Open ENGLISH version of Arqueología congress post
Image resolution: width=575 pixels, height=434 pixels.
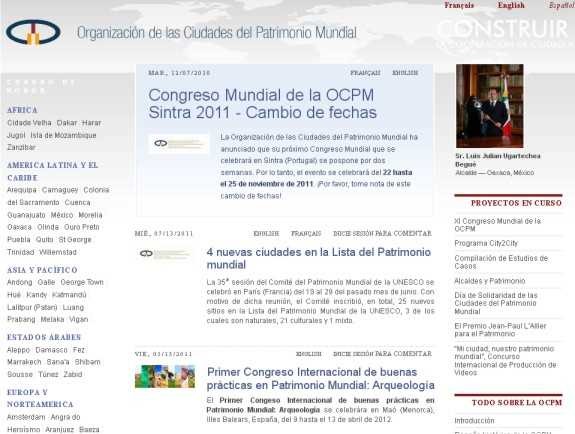[308, 354]
